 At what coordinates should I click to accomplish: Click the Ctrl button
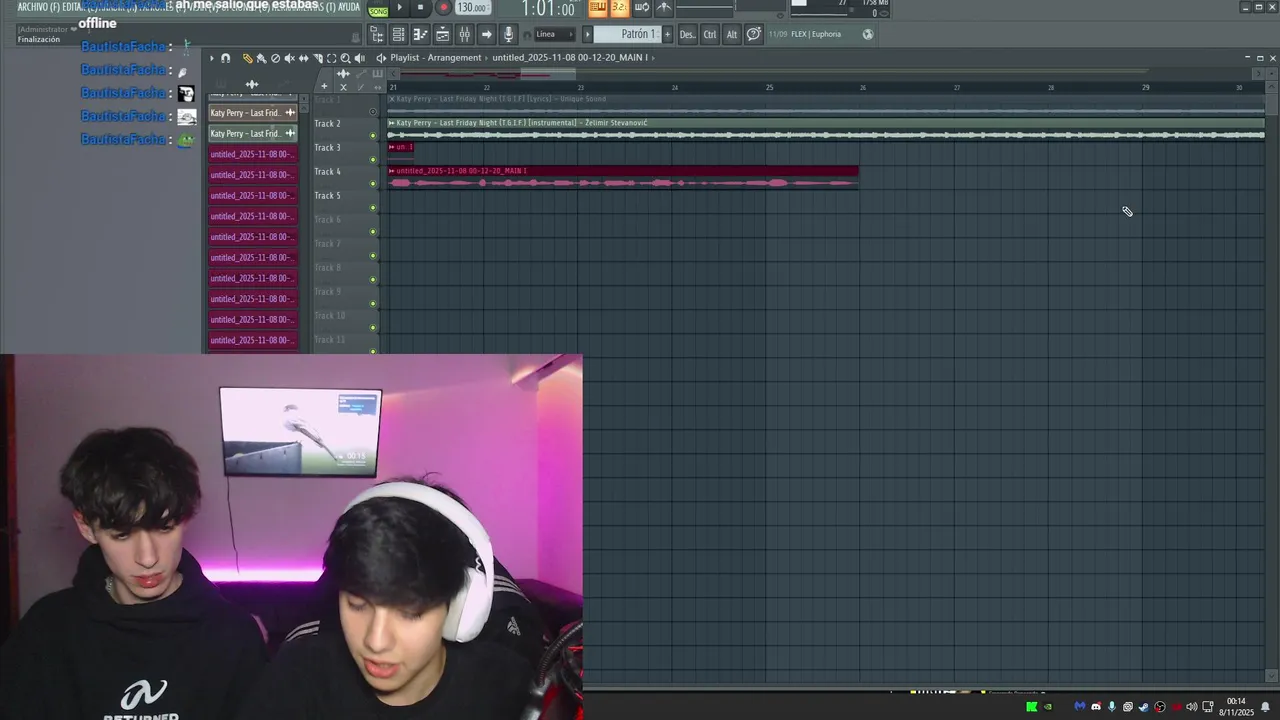pos(710,34)
